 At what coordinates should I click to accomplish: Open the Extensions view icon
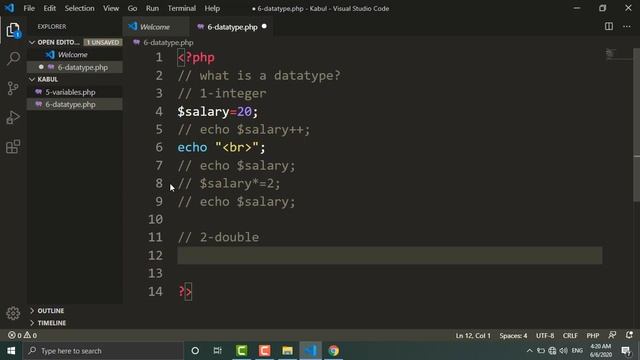tap(13, 147)
